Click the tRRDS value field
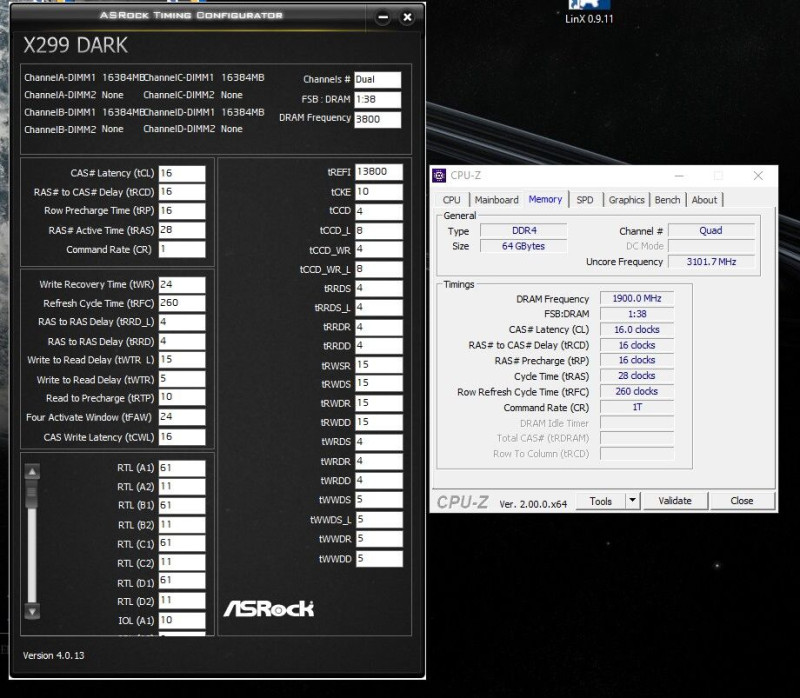This screenshot has height=698, width=800. click(x=379, y=288)
